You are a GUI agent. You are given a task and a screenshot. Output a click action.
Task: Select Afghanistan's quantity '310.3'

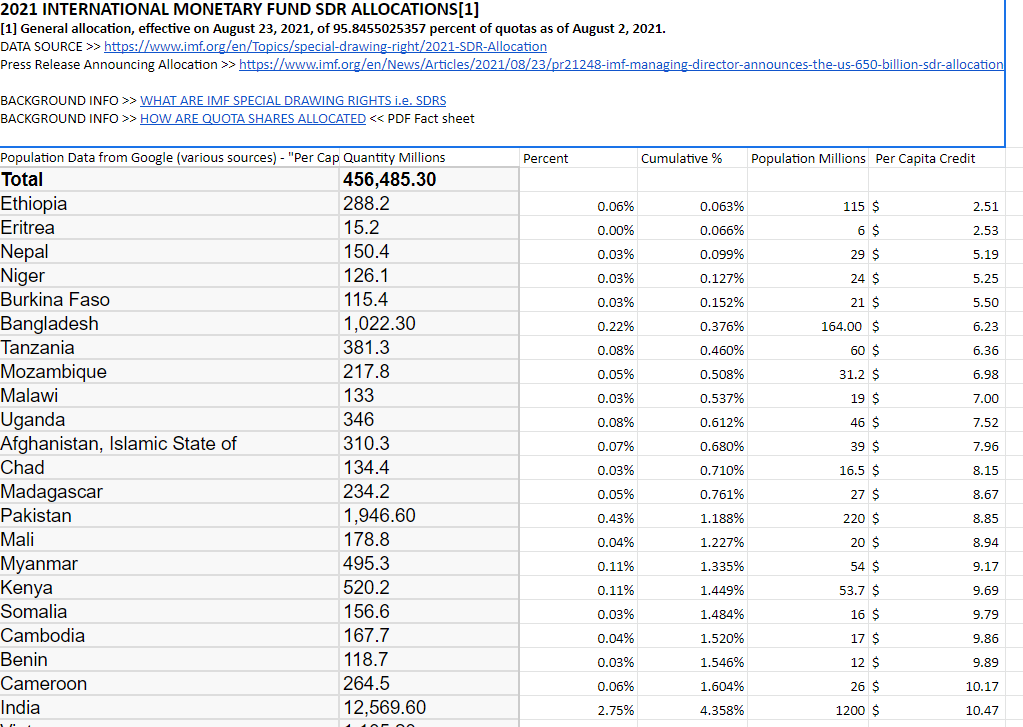tap(429, 444)
